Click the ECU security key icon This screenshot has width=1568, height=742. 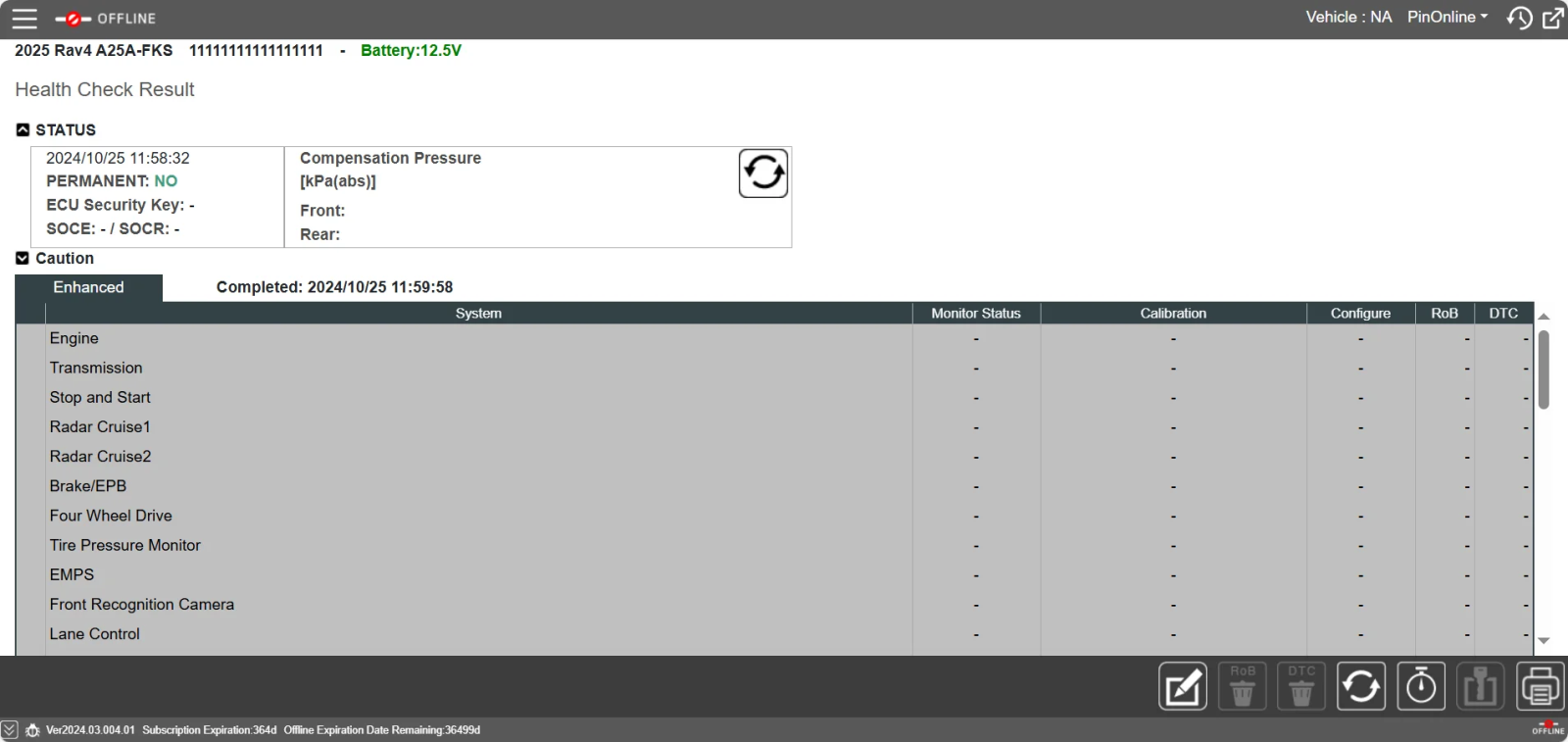click(1480, 686)
